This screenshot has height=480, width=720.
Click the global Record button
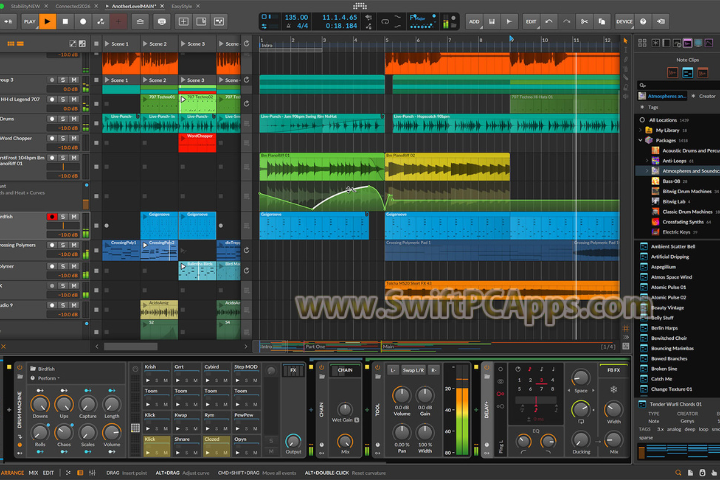click(83, 21)
